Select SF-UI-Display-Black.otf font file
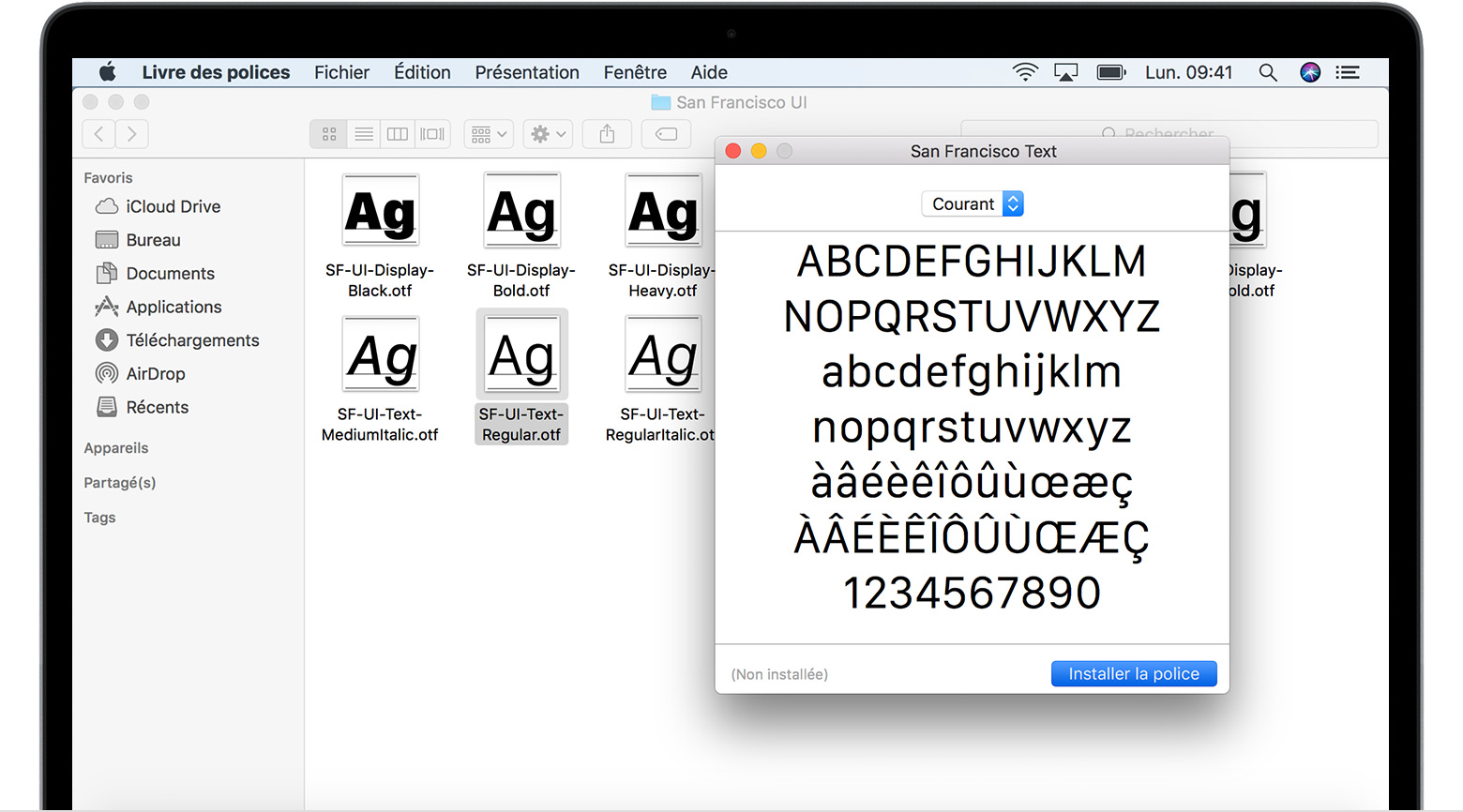This screenshot has width=1463, height=812. pos(380,236)
